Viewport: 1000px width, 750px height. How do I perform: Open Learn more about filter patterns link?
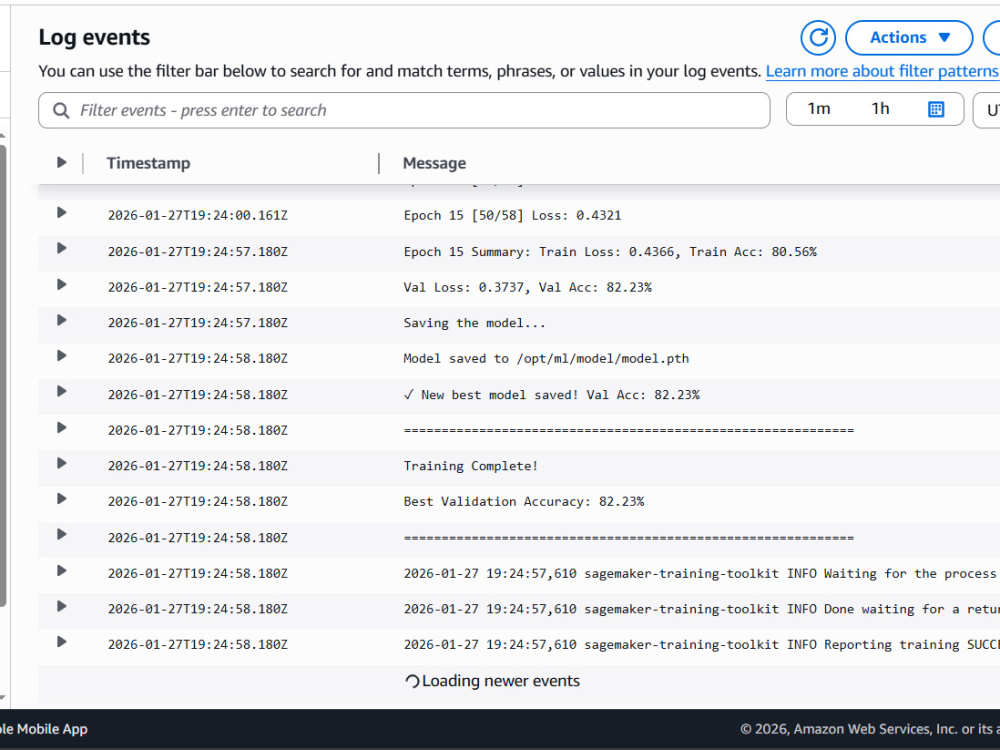(883, 71)
